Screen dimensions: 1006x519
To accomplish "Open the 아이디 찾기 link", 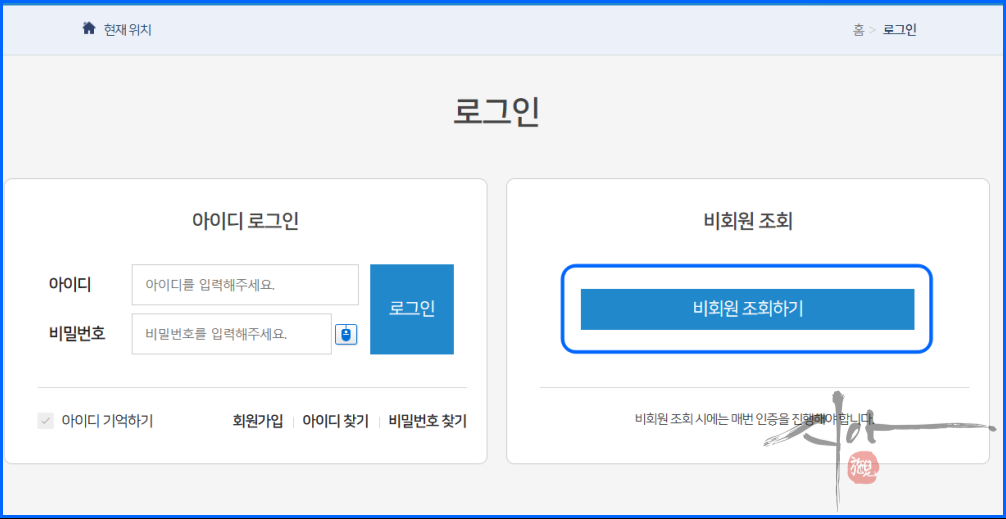I will tap(336, 421).
